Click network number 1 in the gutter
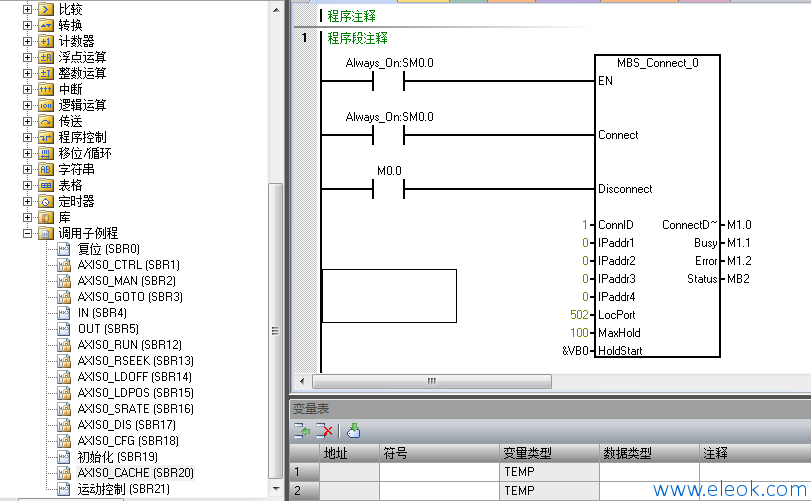This screenshot has width=811, height=501. [304, 38]
